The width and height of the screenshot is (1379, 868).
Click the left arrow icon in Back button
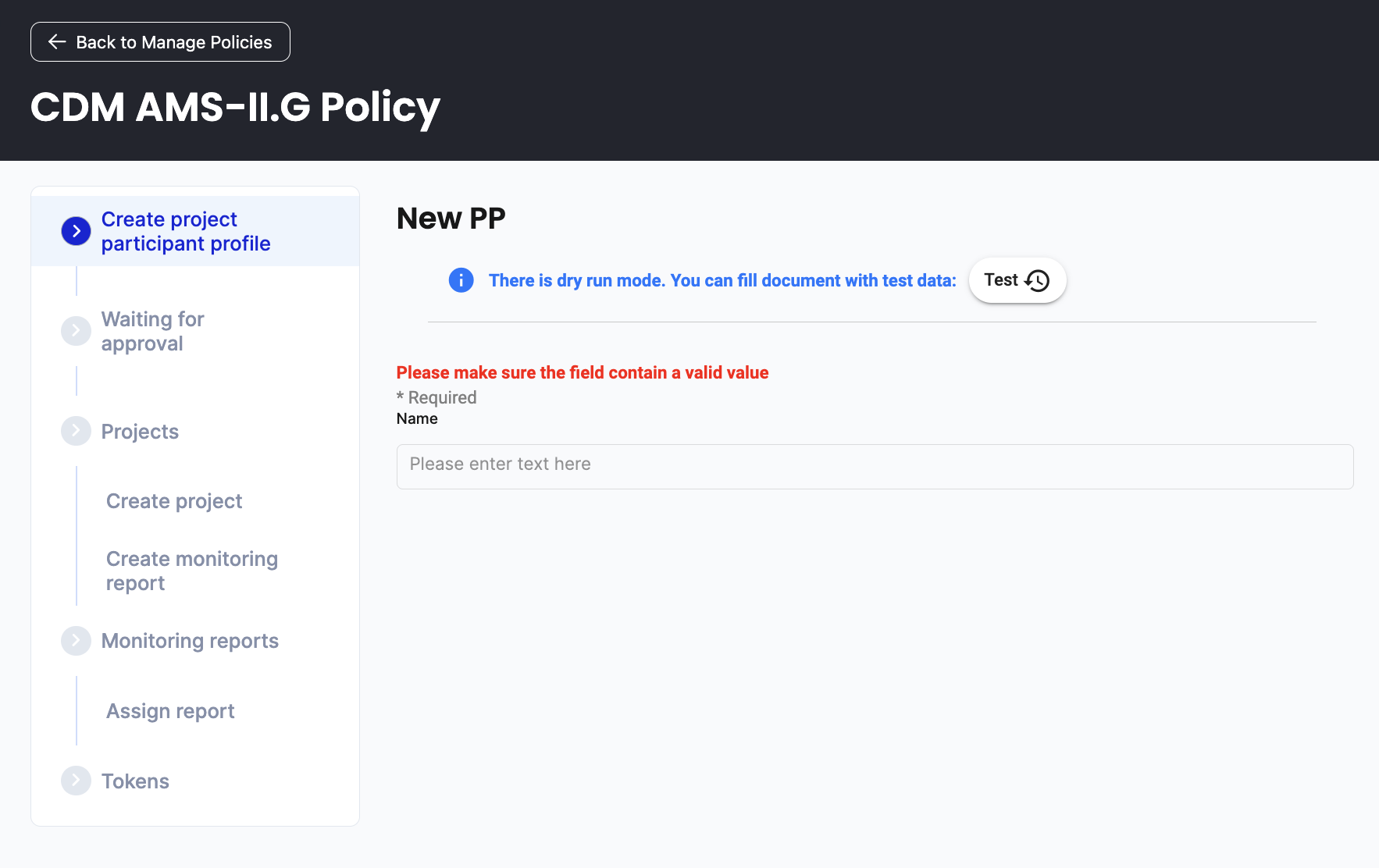coord(57,42)
